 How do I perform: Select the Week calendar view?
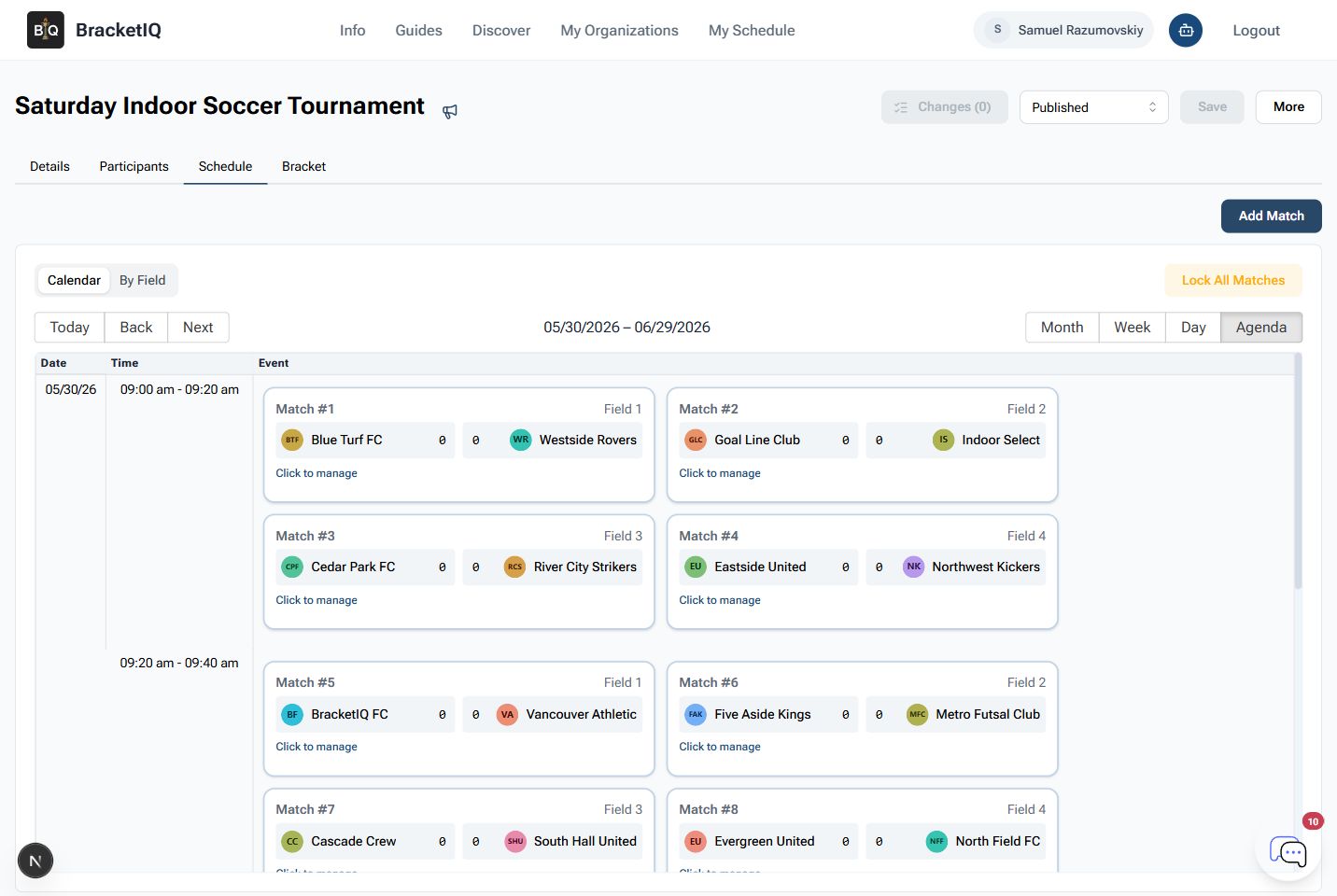point(1133,328)
